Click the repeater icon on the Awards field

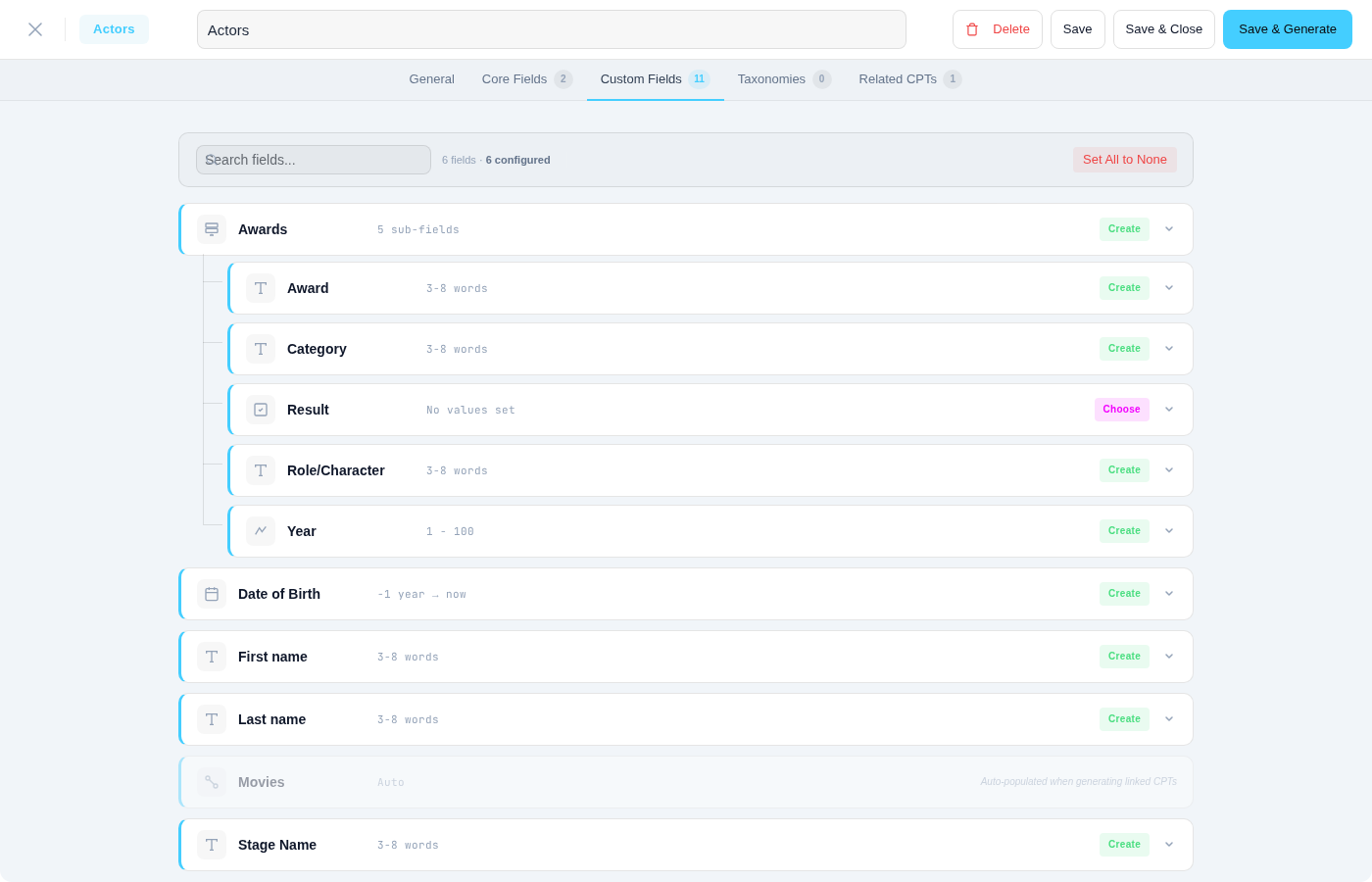click(x=212, y=228)
